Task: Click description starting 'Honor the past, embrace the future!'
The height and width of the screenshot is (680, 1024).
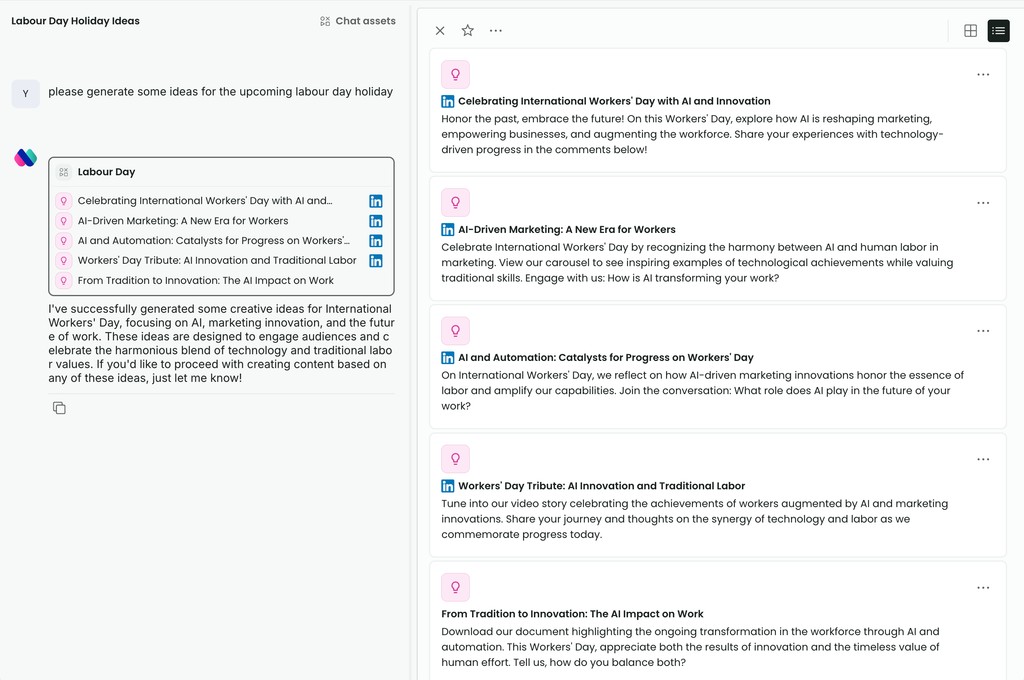Action: 692,134
